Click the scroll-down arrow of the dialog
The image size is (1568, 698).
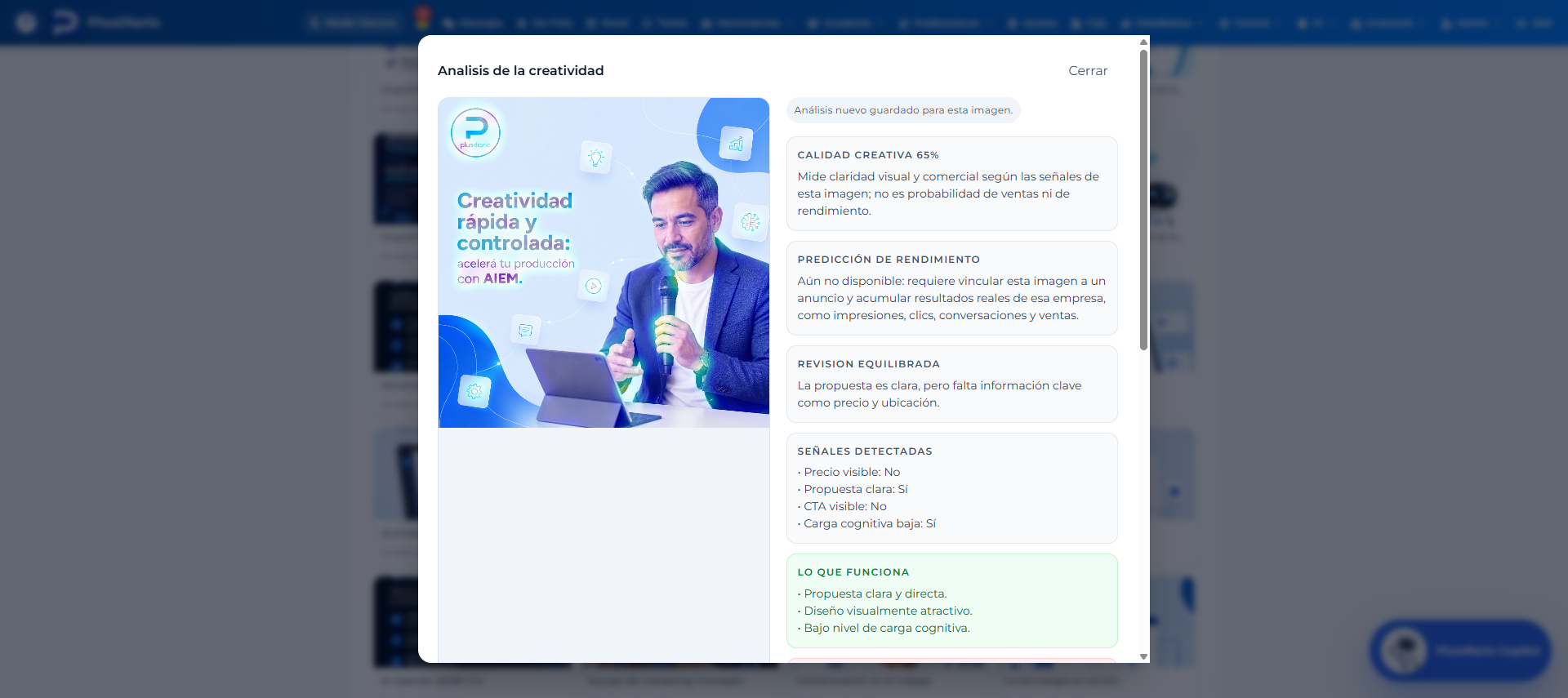[1143, 656]
